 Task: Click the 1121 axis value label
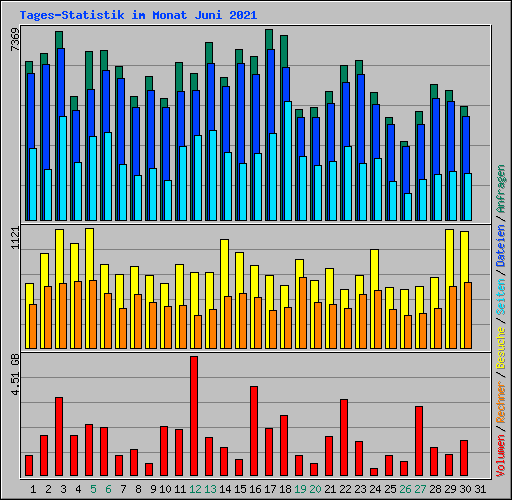tap(15, 238)
